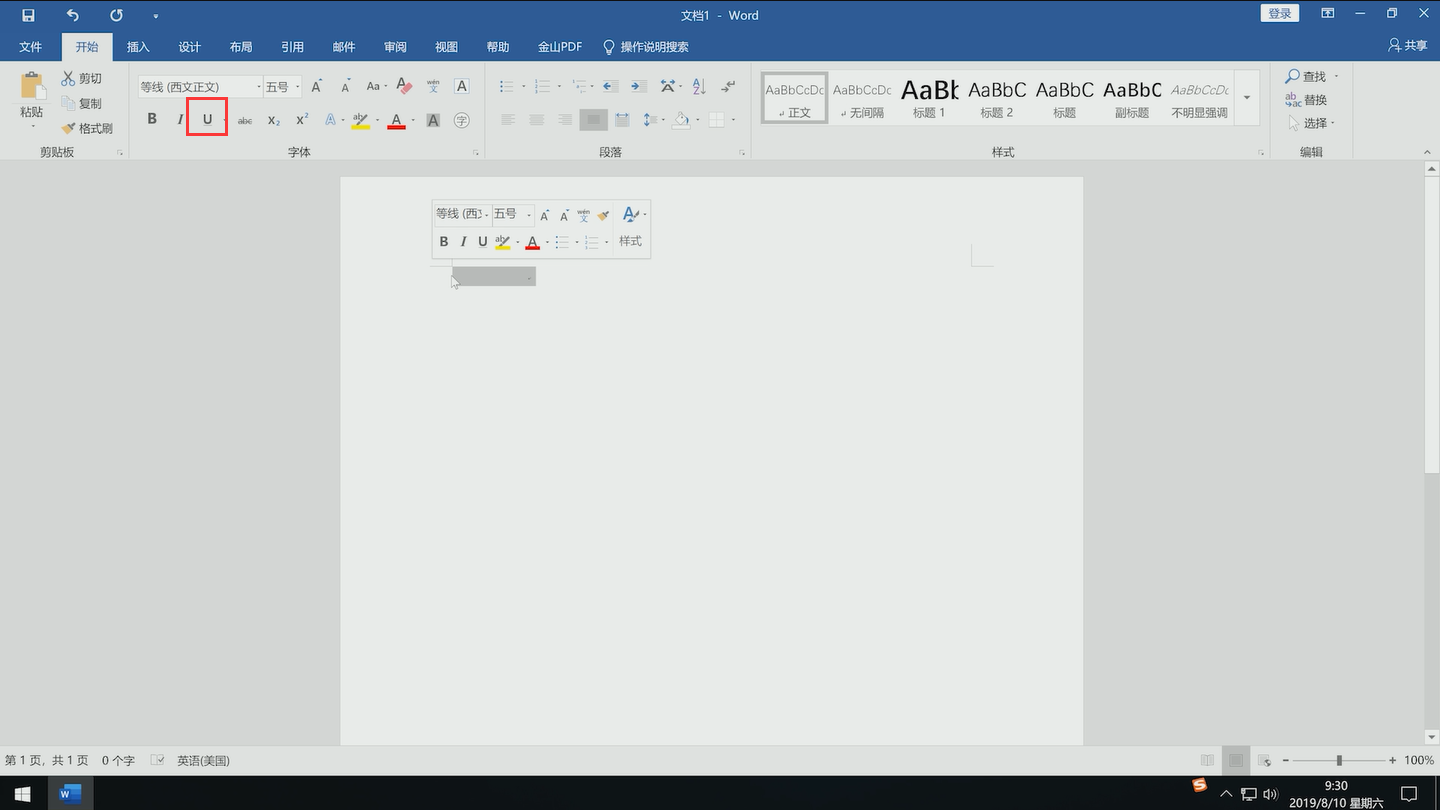
Task: Toggle show paragraph marks
Action: pos(729,87)
